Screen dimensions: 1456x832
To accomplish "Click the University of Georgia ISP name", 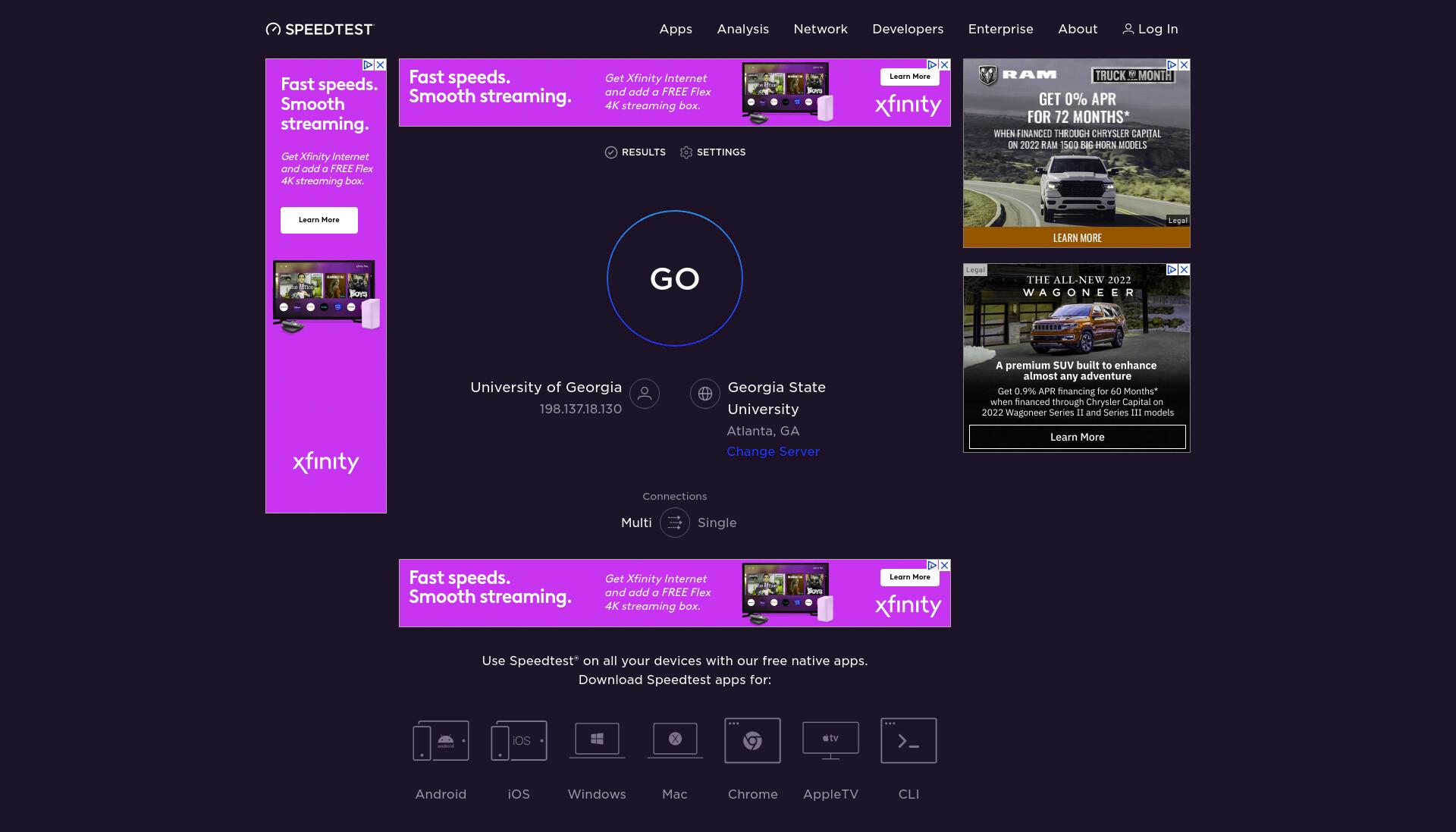I will [x=546, y=388].
